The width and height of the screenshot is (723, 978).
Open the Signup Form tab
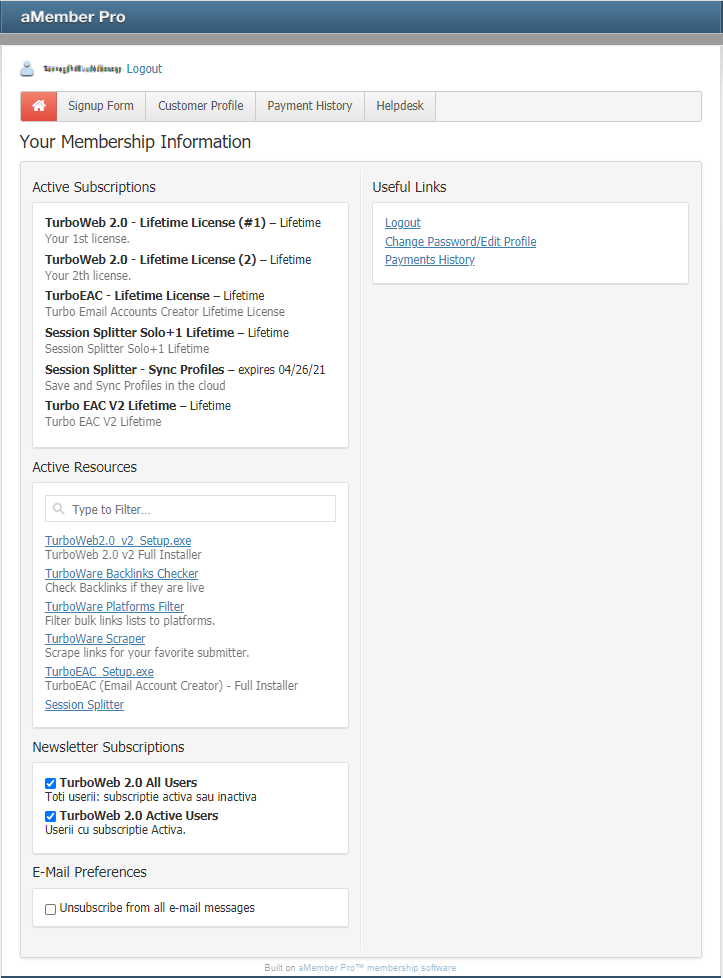[x=101, y=106]
